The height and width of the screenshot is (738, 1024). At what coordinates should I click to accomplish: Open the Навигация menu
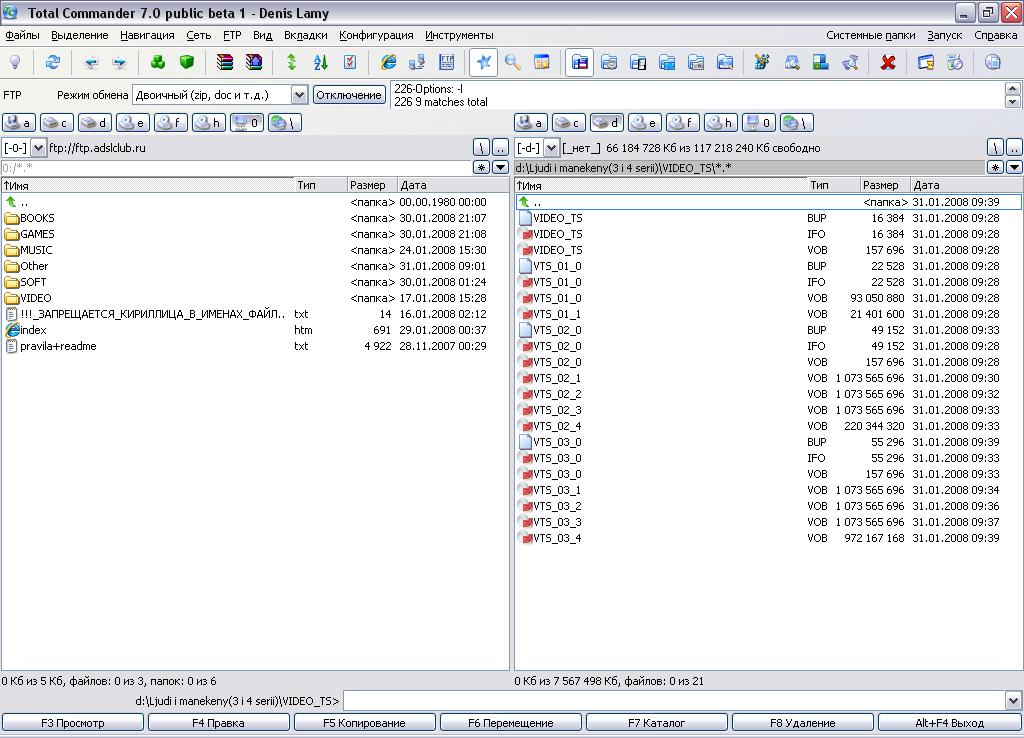tap(147, 35)
